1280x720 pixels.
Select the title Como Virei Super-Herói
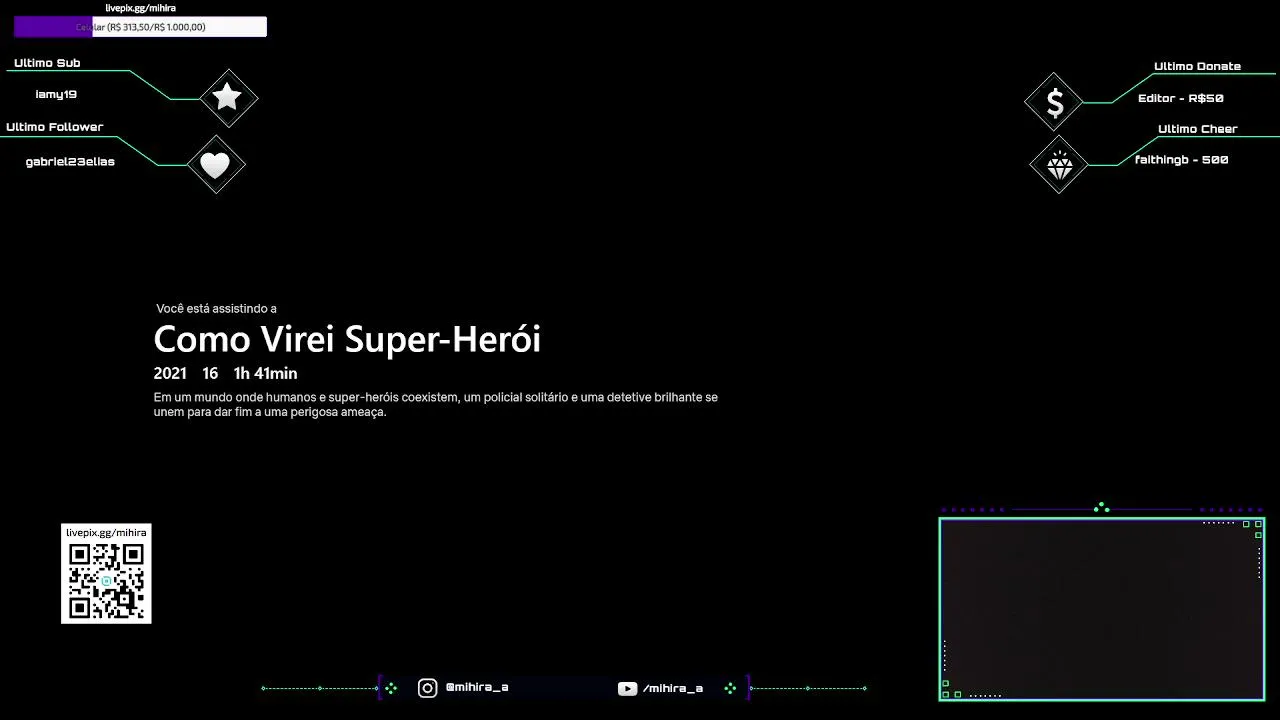pyautogui.click(x=347, y=340)
